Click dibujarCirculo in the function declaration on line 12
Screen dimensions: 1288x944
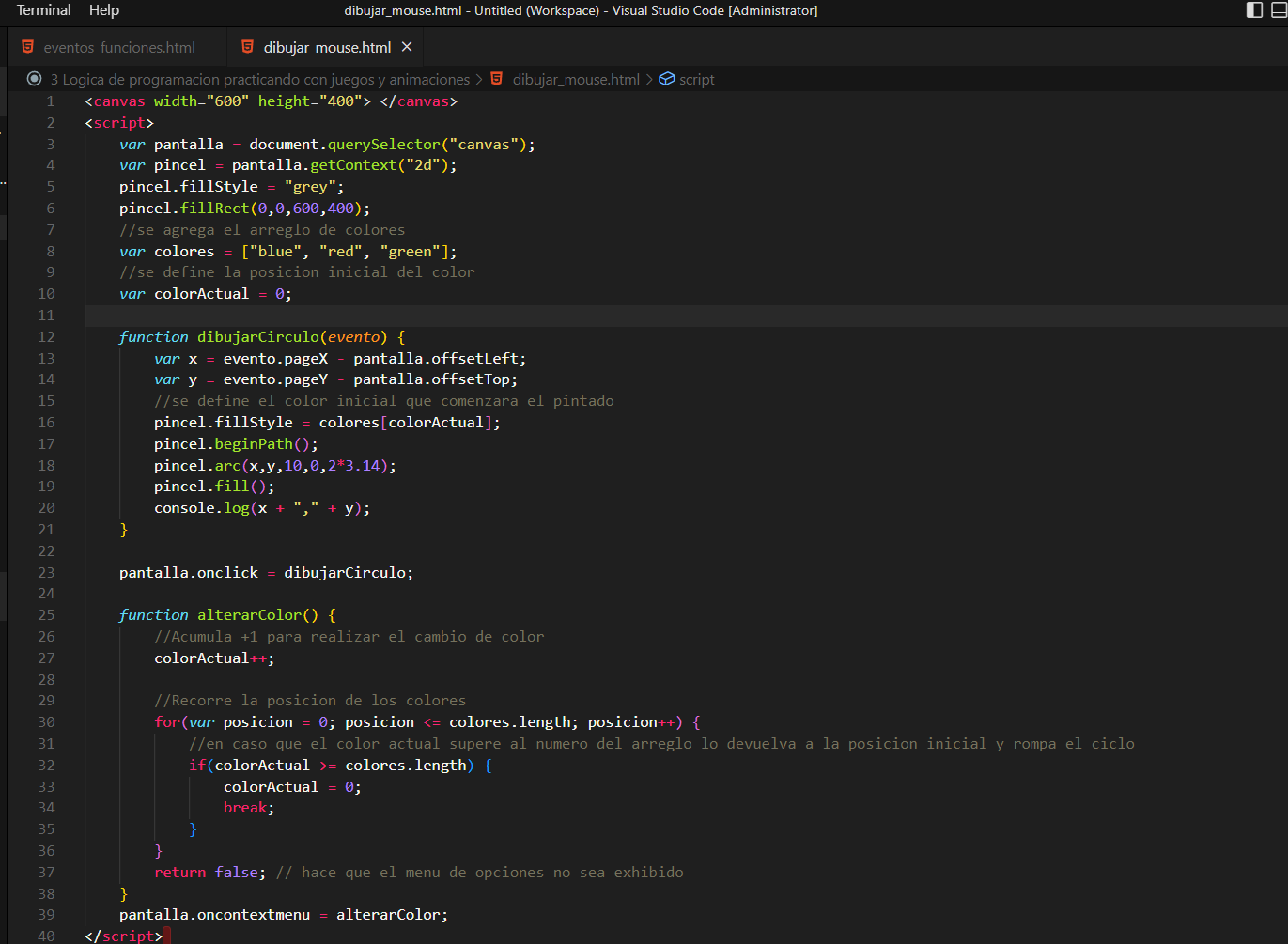point(258,337)
